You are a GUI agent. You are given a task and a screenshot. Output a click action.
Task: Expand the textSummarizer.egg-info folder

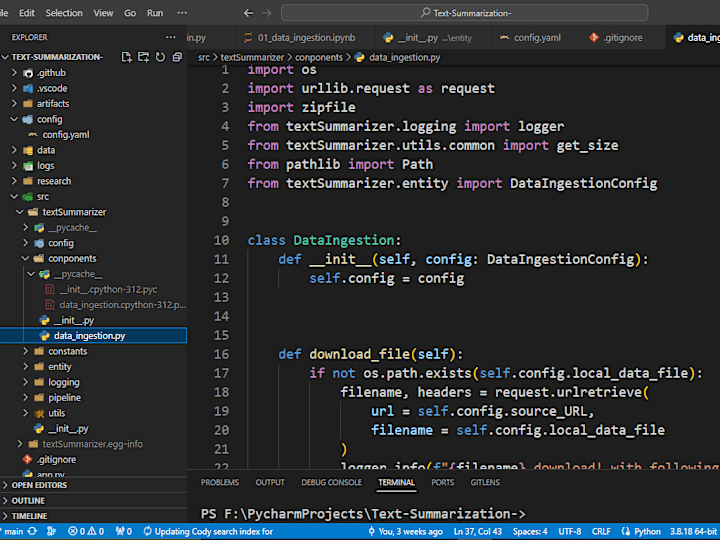(92, 444)
